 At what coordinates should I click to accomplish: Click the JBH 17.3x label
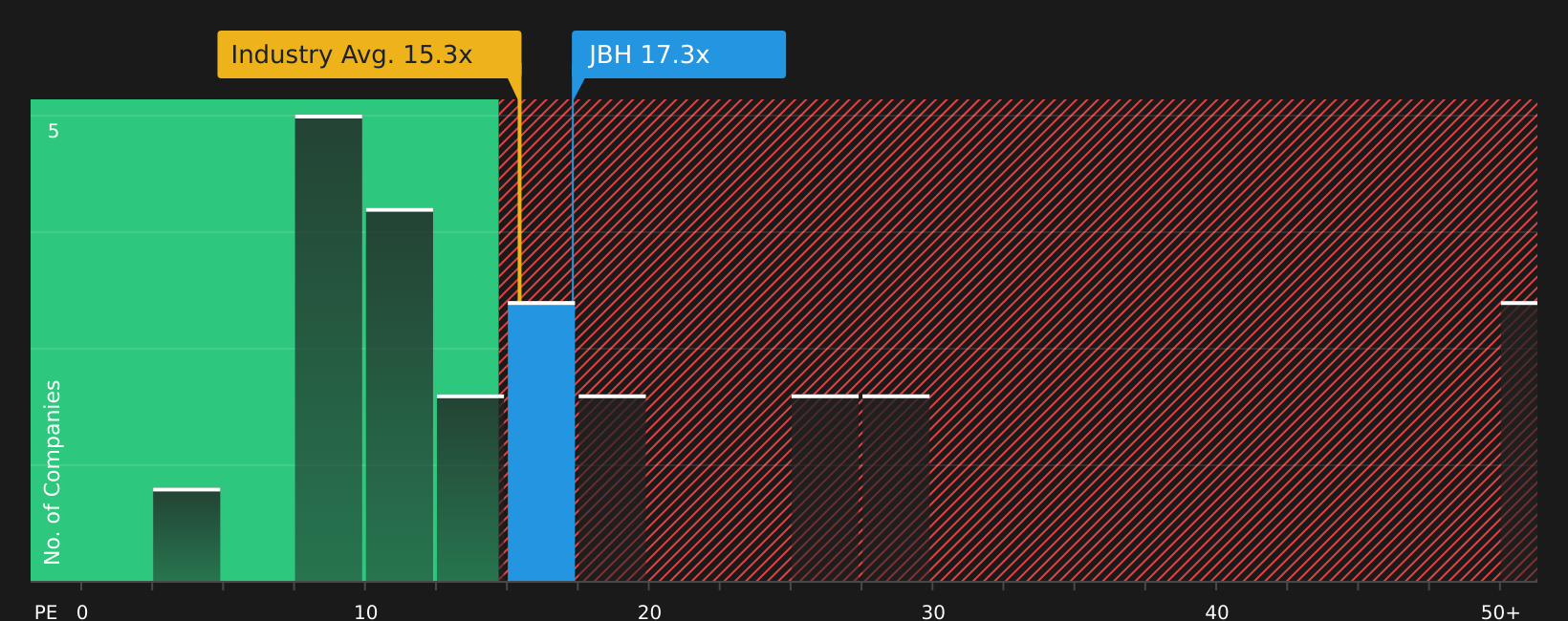tap(678, 54)
